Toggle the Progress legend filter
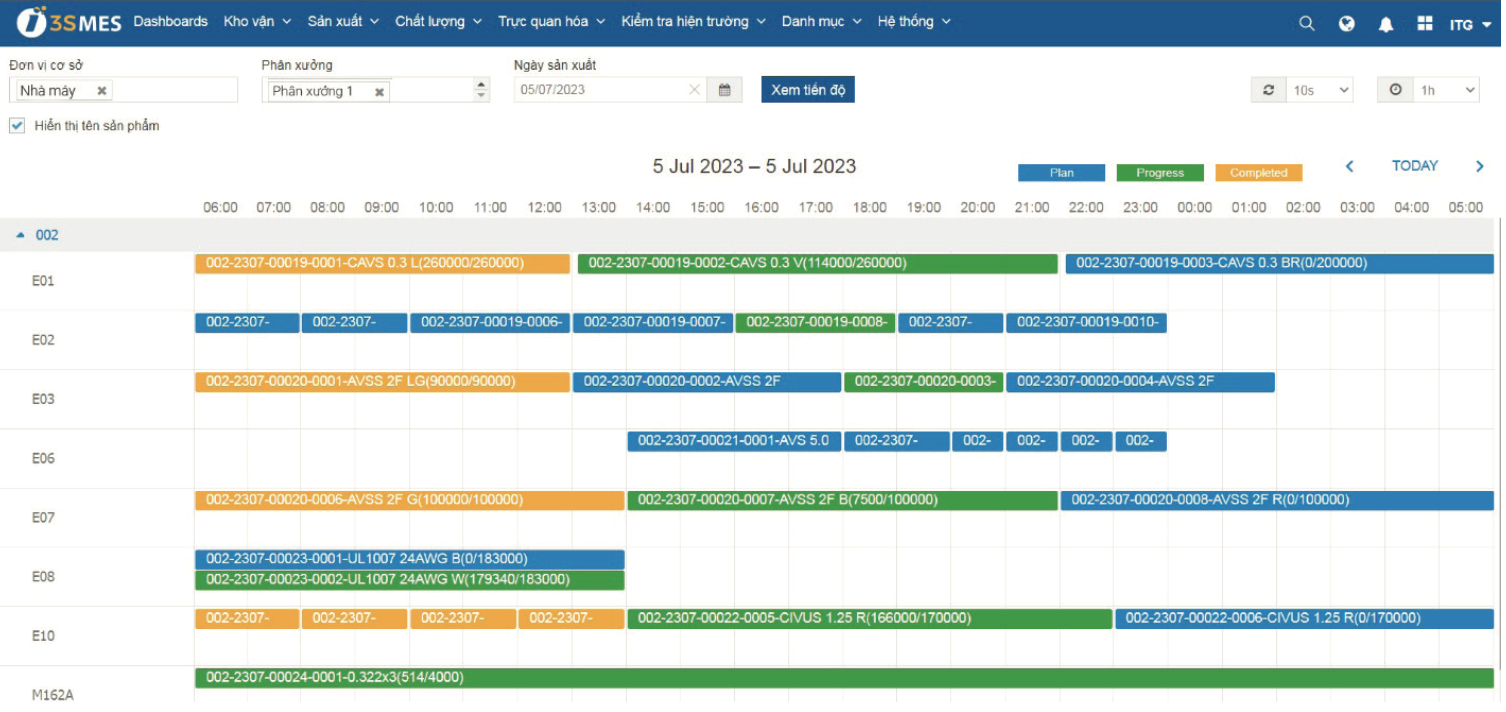This screenshot has height=712, width=1506. tap(1159, 173)
